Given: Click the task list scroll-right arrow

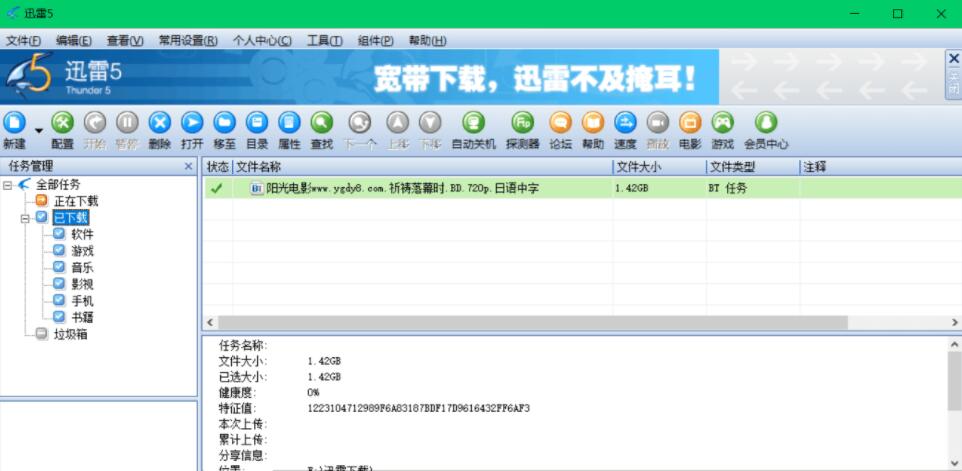Looking at the screenshot, I should point(955,323).
